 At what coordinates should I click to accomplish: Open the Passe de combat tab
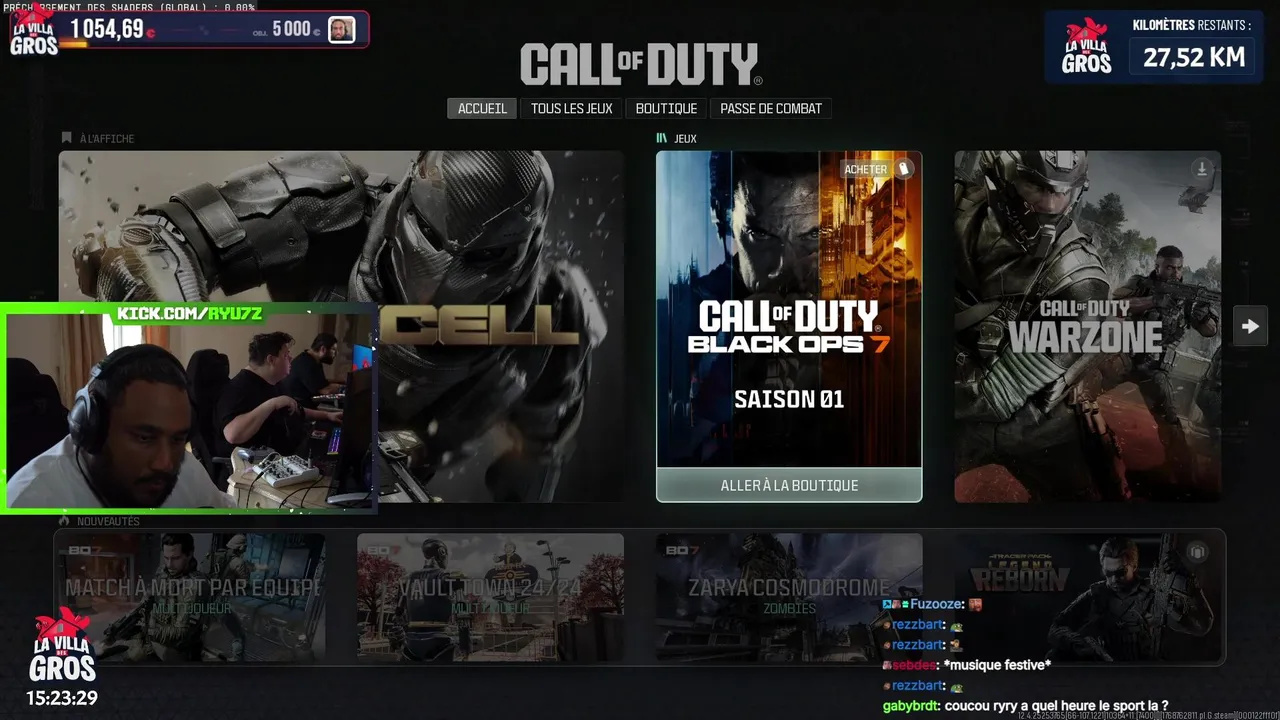[771, 108]
